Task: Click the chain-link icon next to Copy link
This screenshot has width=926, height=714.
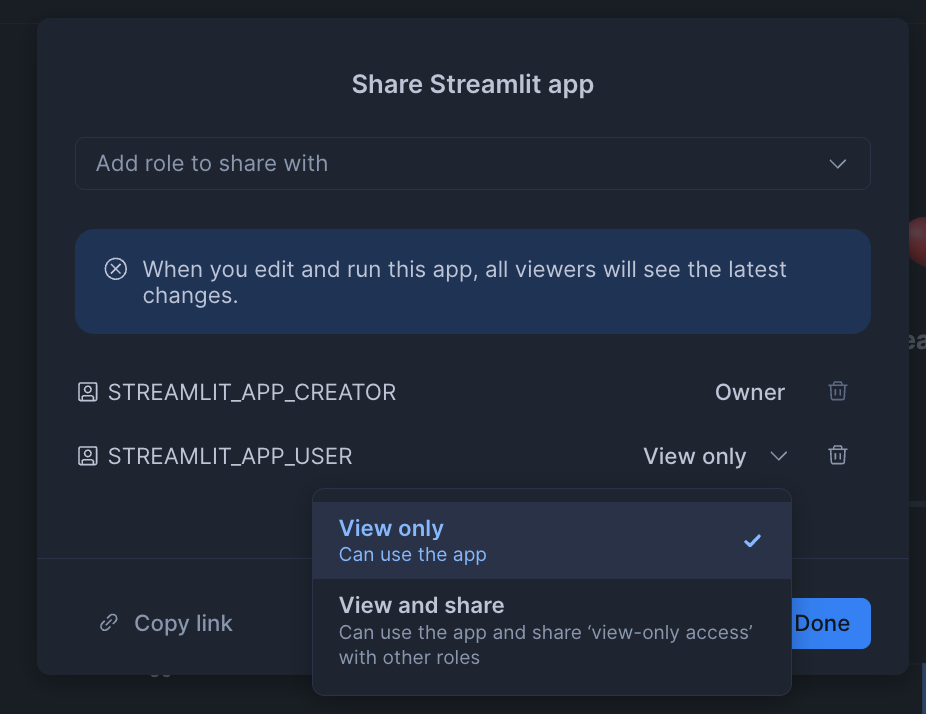Action: click(x=108, y=623)
